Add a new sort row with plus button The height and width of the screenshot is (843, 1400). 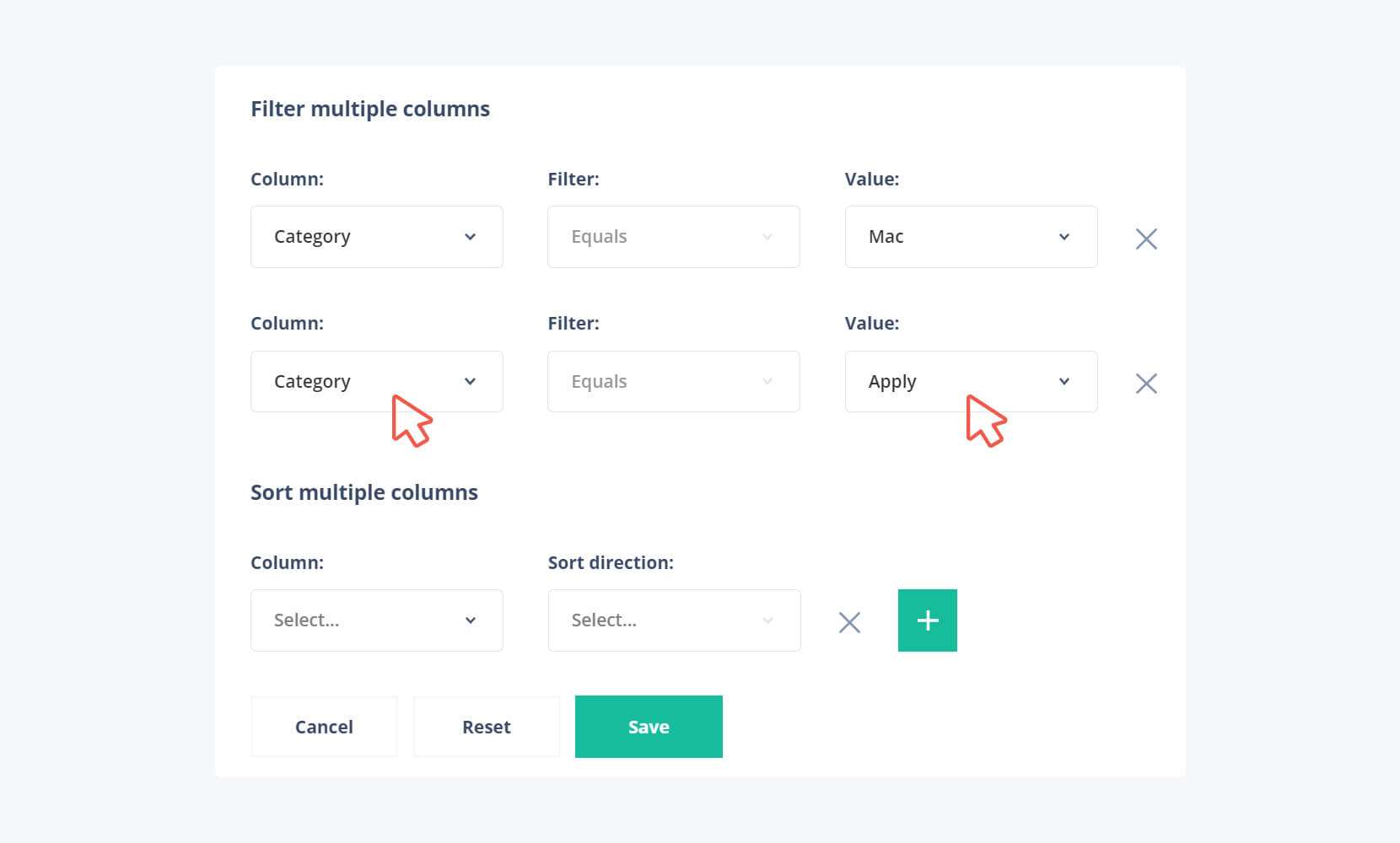point(927,620)
